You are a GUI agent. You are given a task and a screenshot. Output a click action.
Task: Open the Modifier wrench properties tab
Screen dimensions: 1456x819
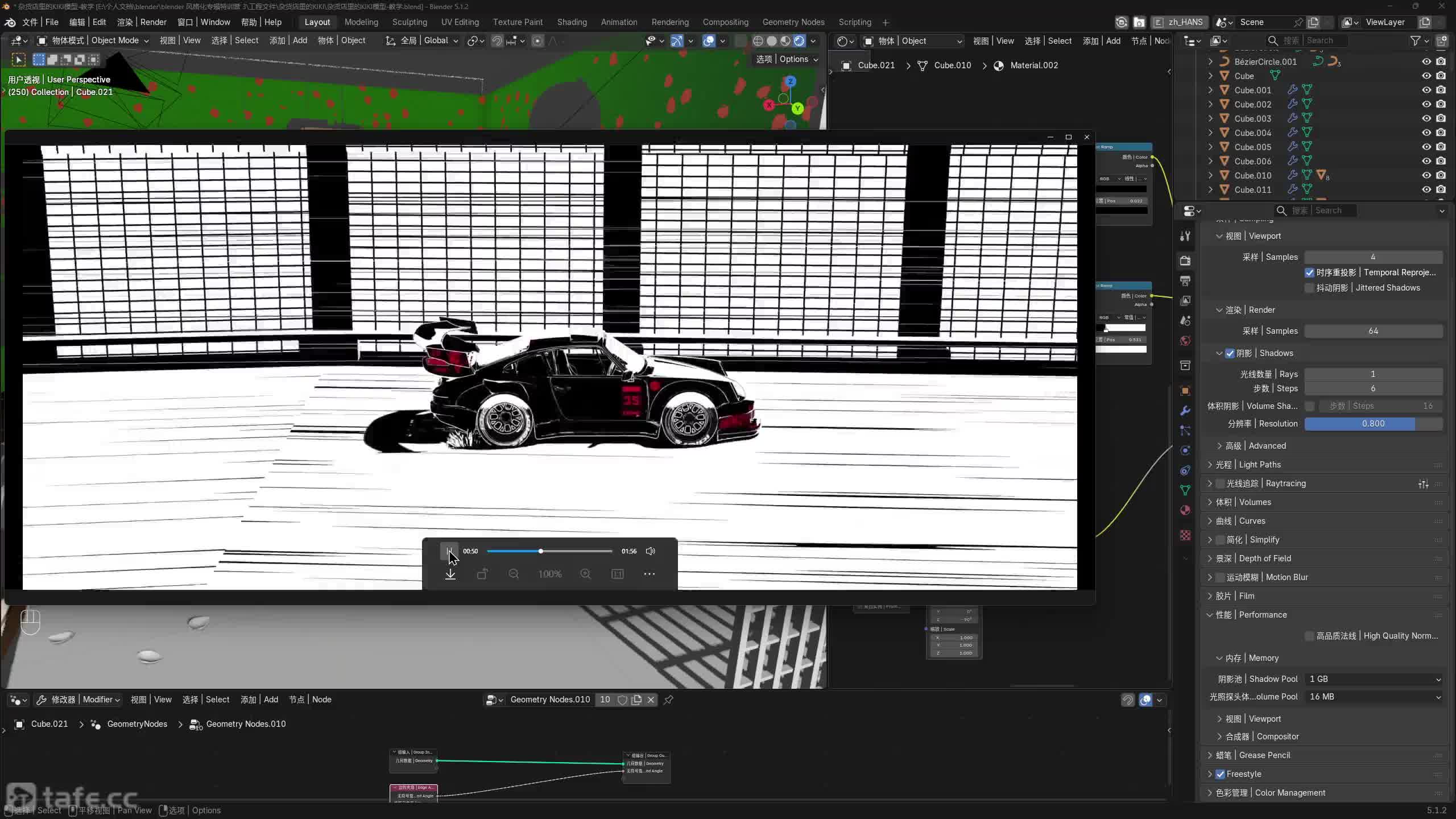1185,411
